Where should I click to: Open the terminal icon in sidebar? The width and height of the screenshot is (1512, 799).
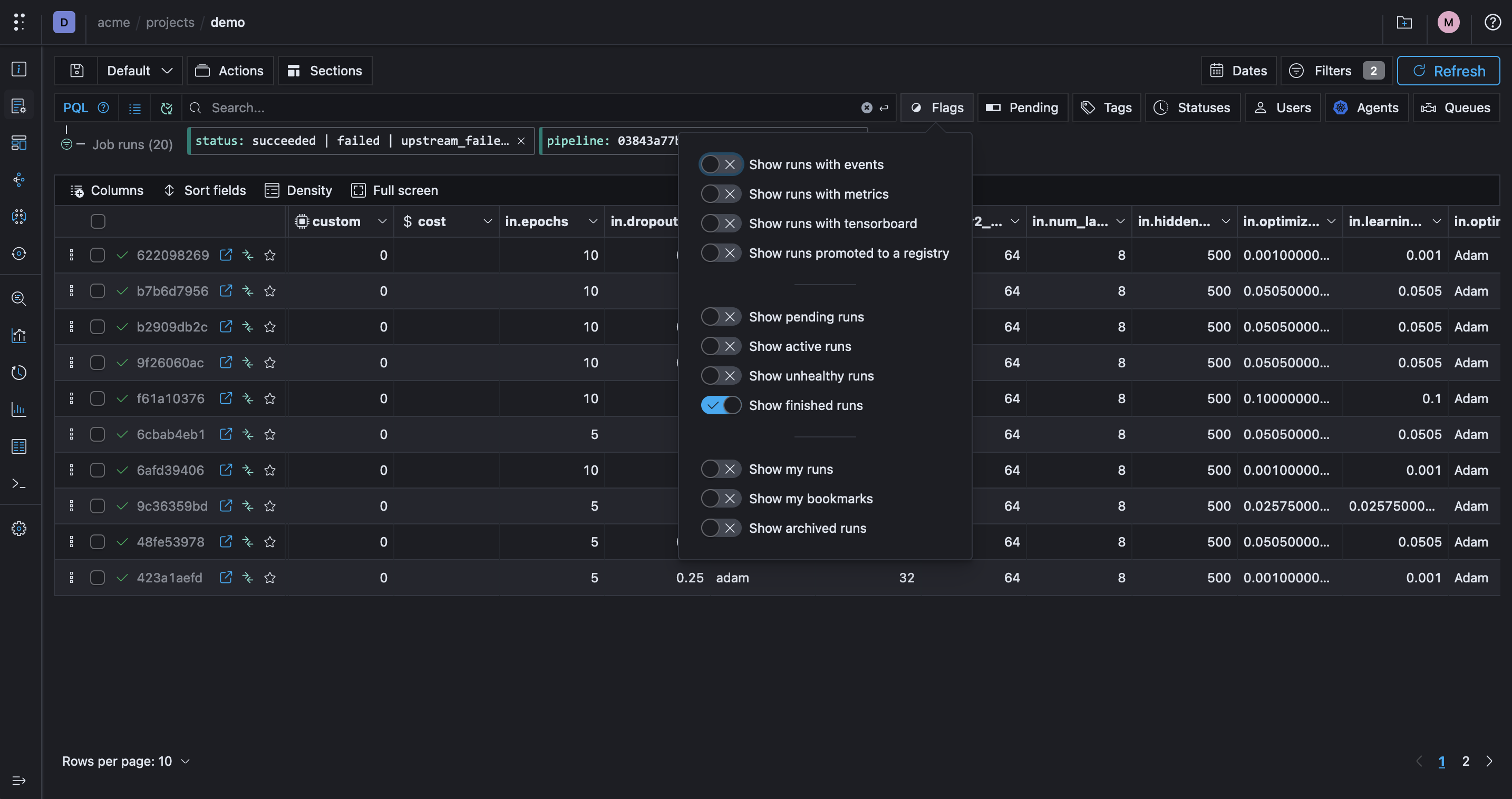tap(19, 483)
